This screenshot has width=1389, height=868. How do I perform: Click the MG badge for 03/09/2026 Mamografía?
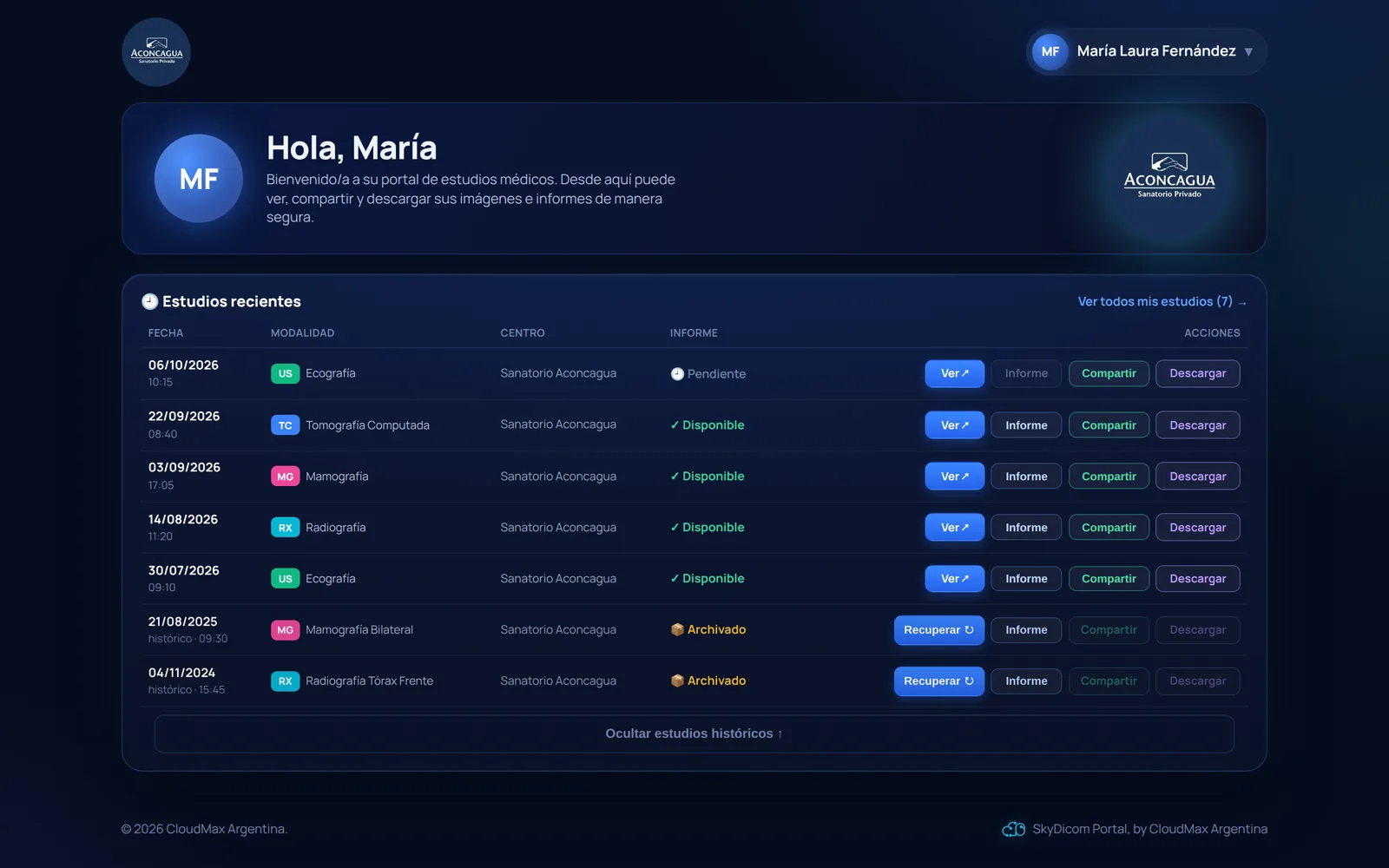[x=285, y=477]
